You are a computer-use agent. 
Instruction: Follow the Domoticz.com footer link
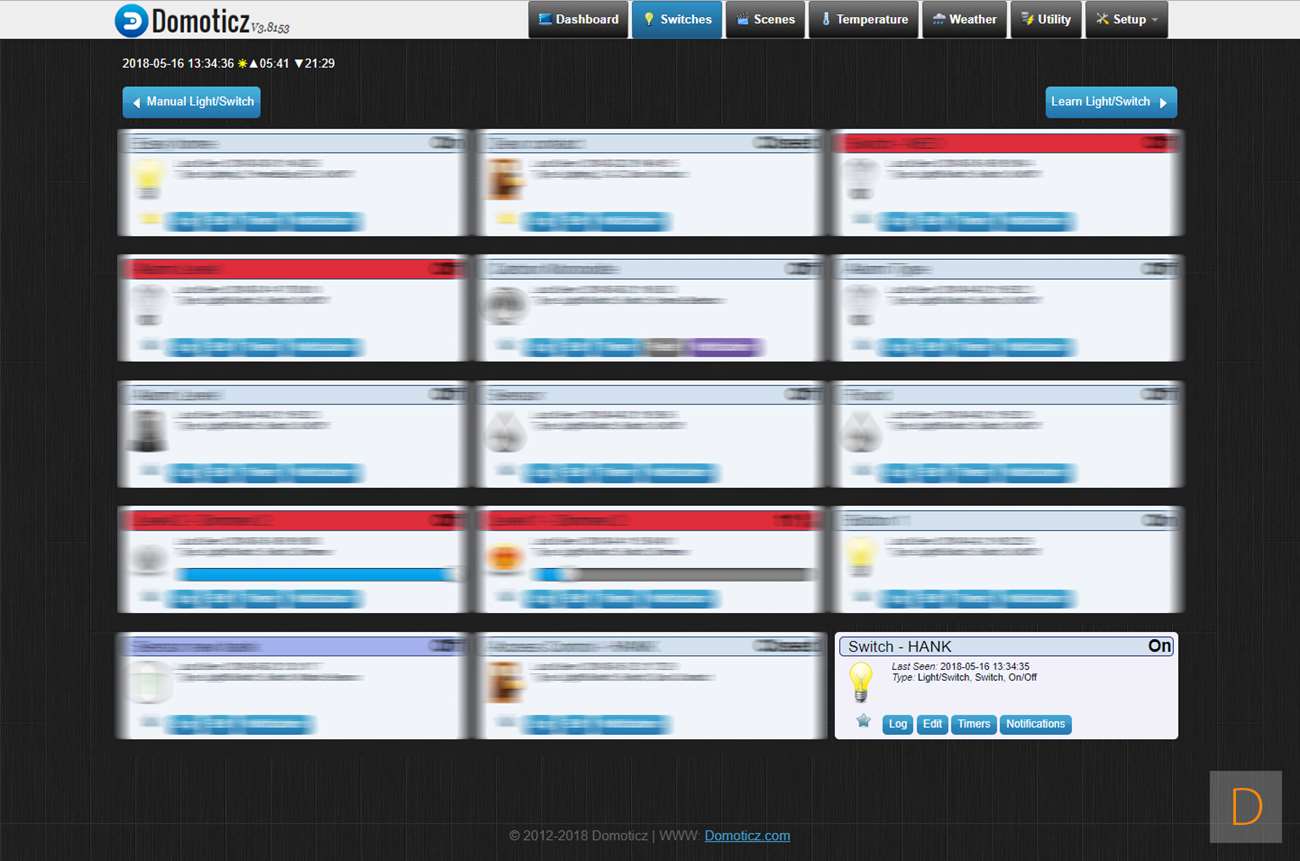[x=747, y=836]
